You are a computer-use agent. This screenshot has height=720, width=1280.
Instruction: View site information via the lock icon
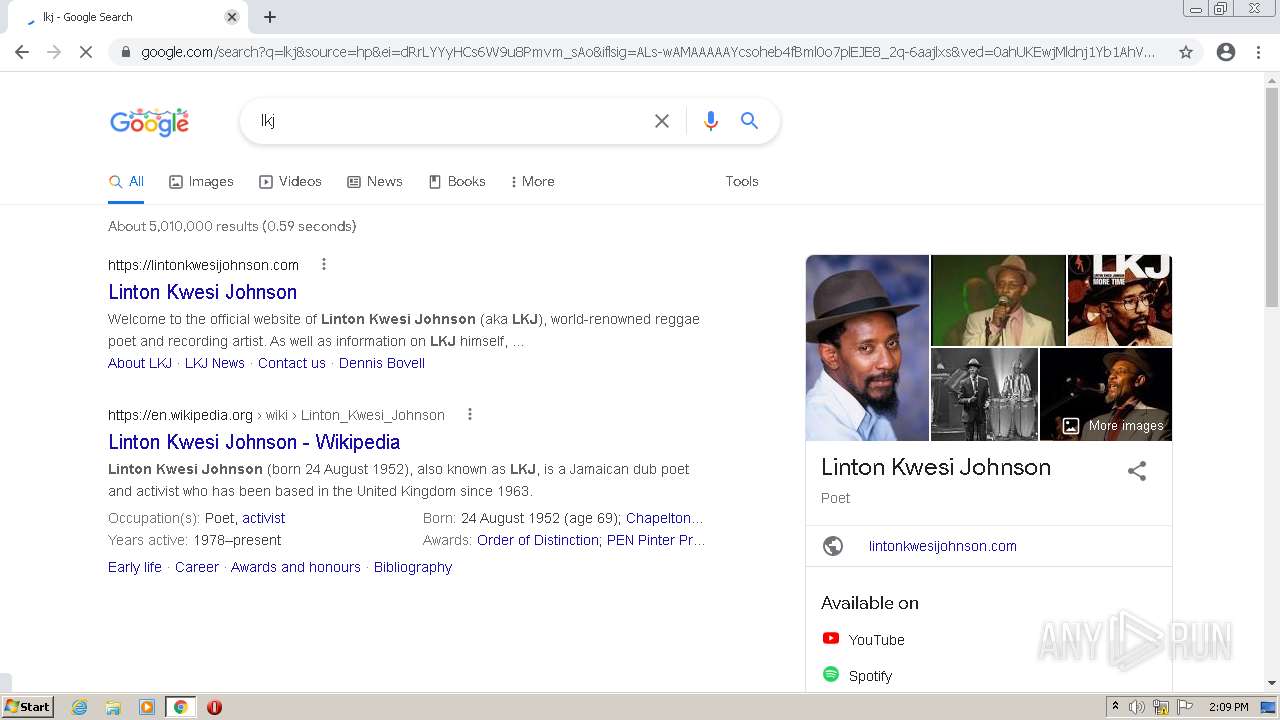click(125, 52)
